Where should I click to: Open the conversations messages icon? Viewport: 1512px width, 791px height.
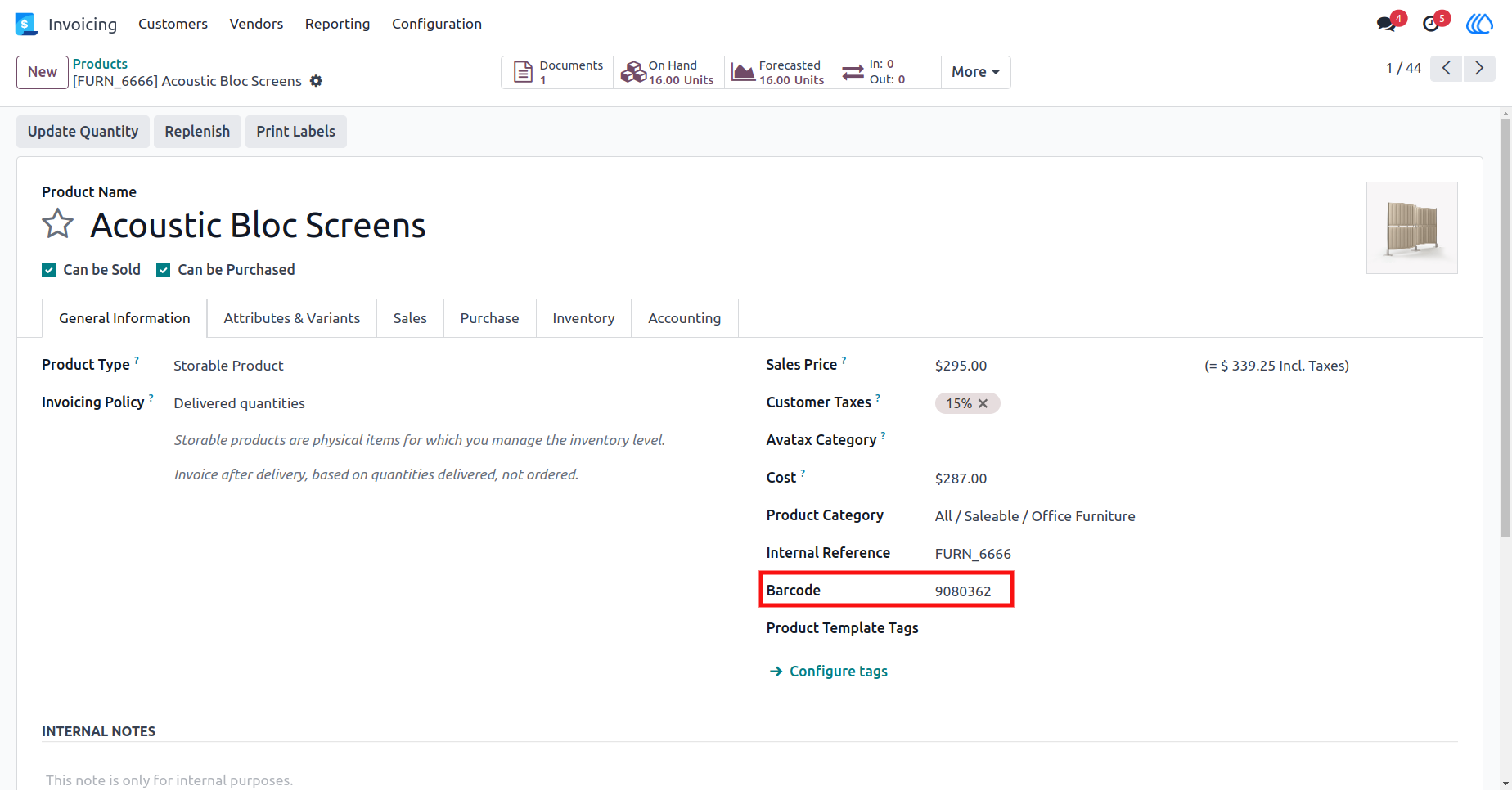pyautogui.click(x=1386, y=24)
